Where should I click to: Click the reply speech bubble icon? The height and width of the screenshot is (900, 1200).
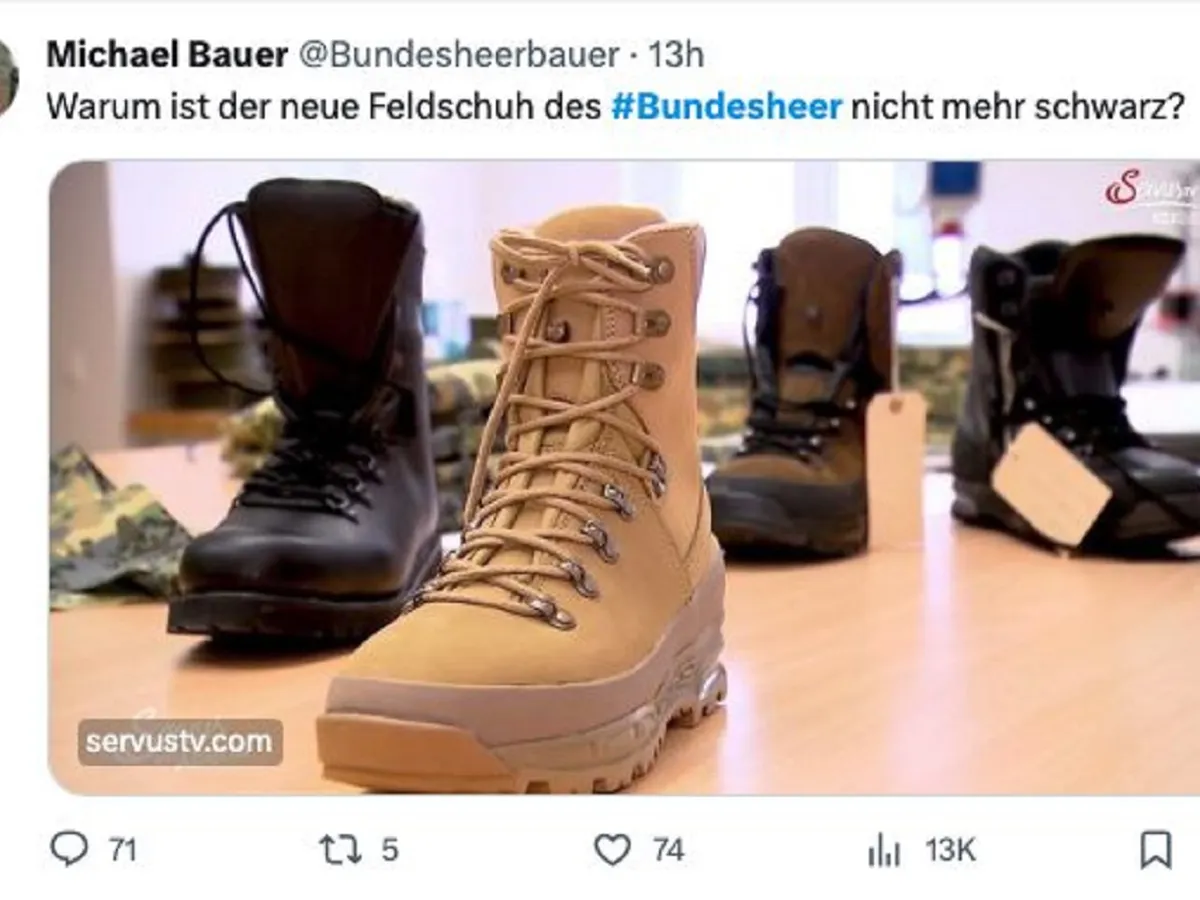point(69,850)
